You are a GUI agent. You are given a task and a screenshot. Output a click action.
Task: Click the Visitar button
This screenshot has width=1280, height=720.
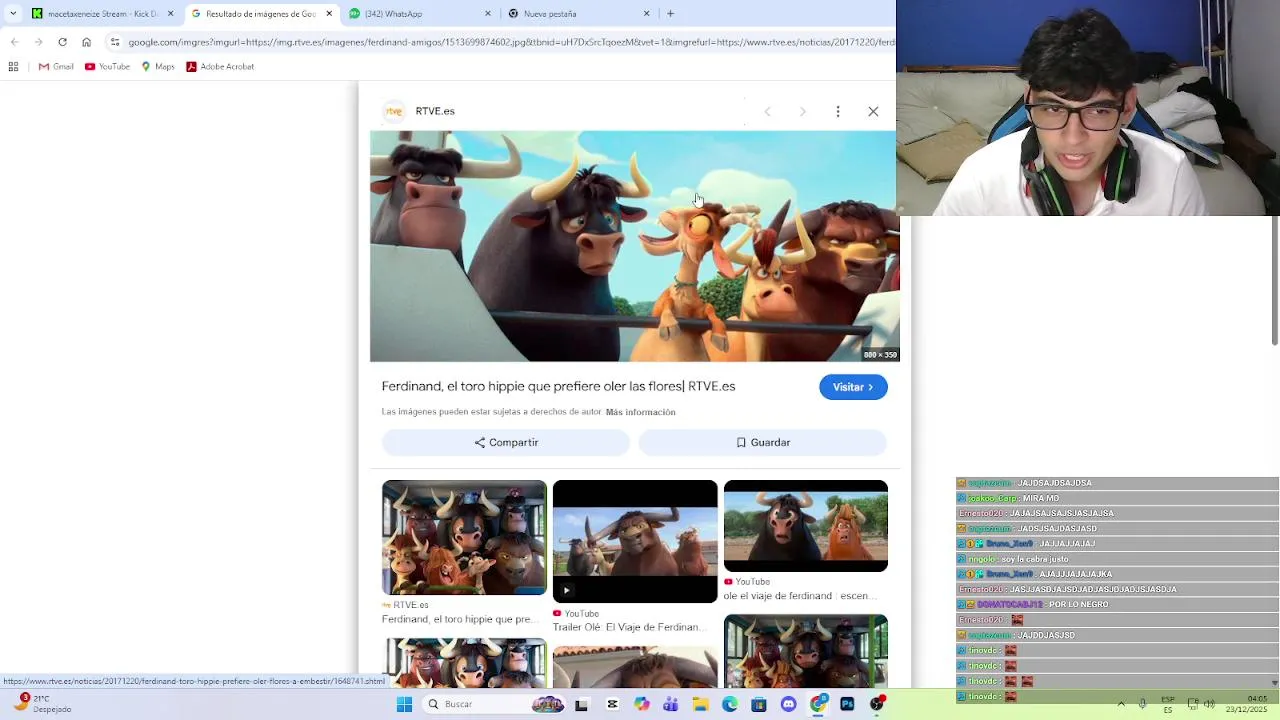pyautogui.click(x=853, y=387)
